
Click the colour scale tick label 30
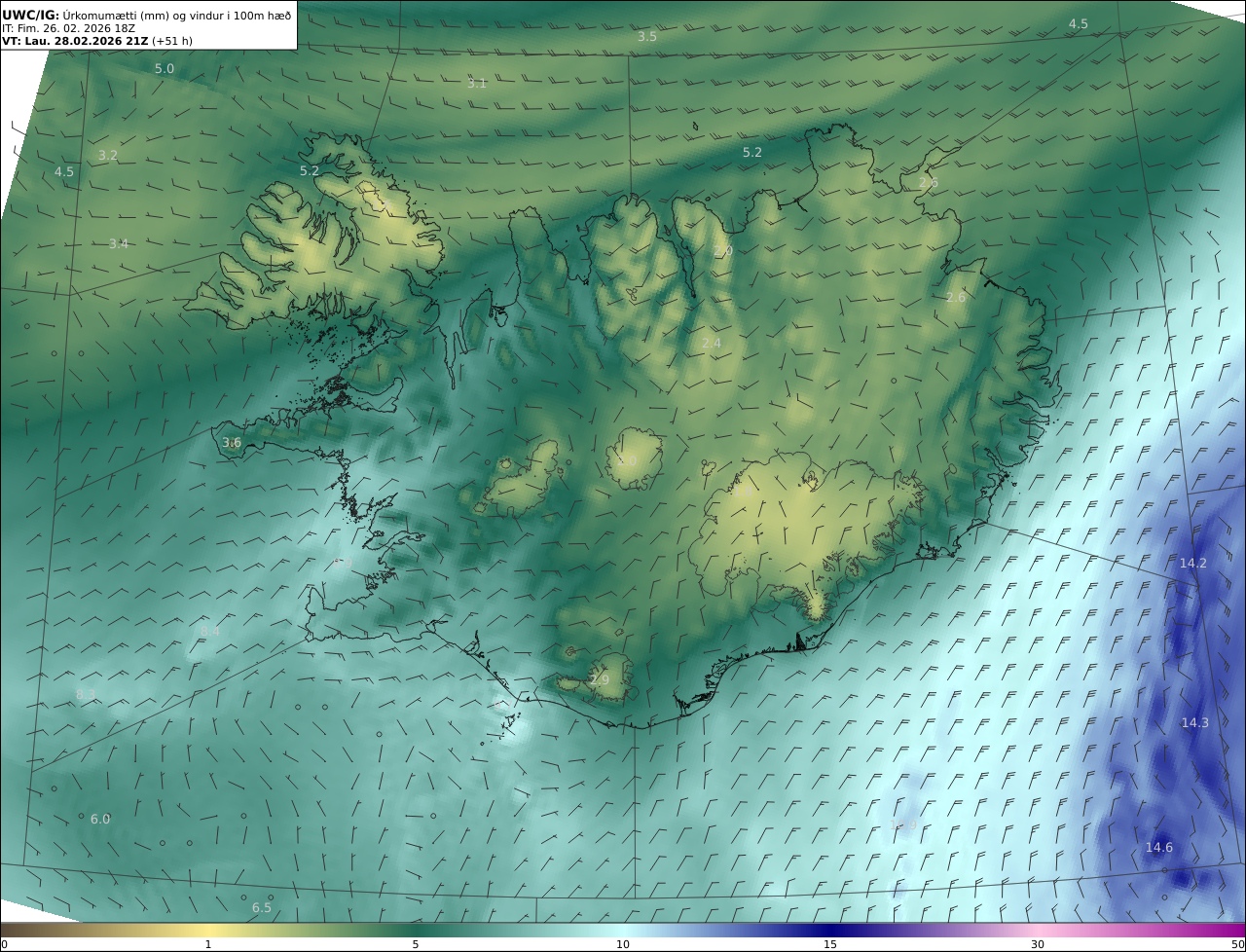tap(1038, 944)
